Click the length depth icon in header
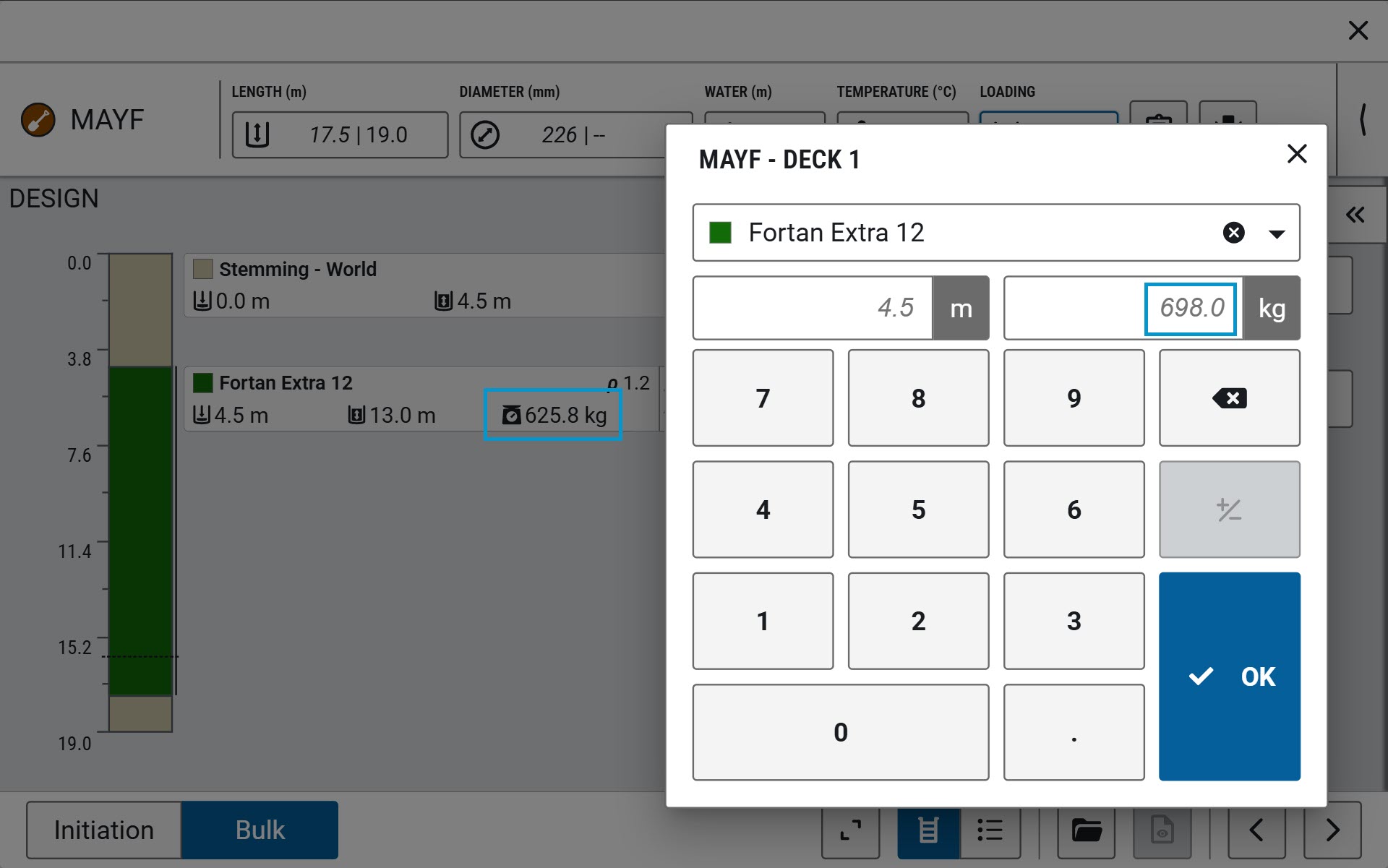Image resolution: width=1388 pixels, height=868 pixels. [257, 134]
